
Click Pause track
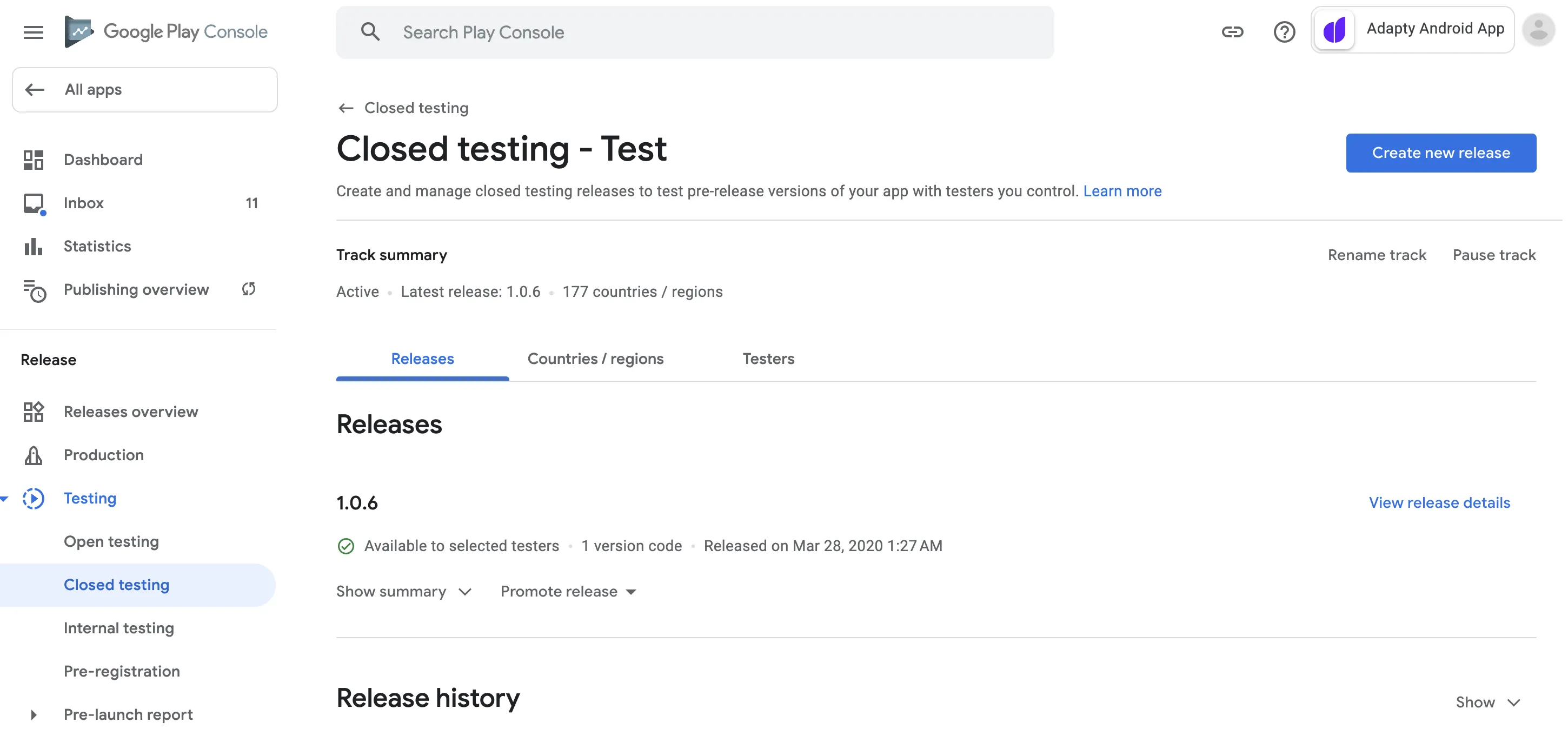pyautogui.click(x=1494, y=255)
